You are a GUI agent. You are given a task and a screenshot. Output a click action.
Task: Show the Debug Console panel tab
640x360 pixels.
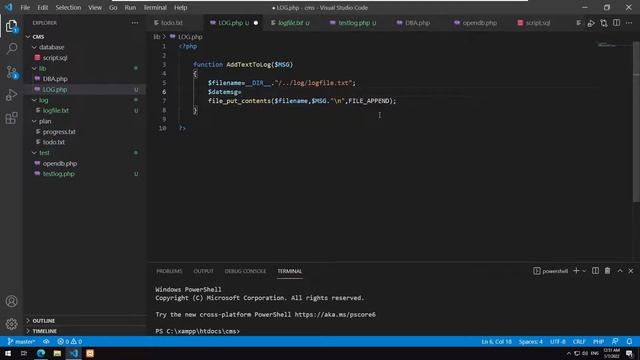pyautogui.click(x=245, y=271)
